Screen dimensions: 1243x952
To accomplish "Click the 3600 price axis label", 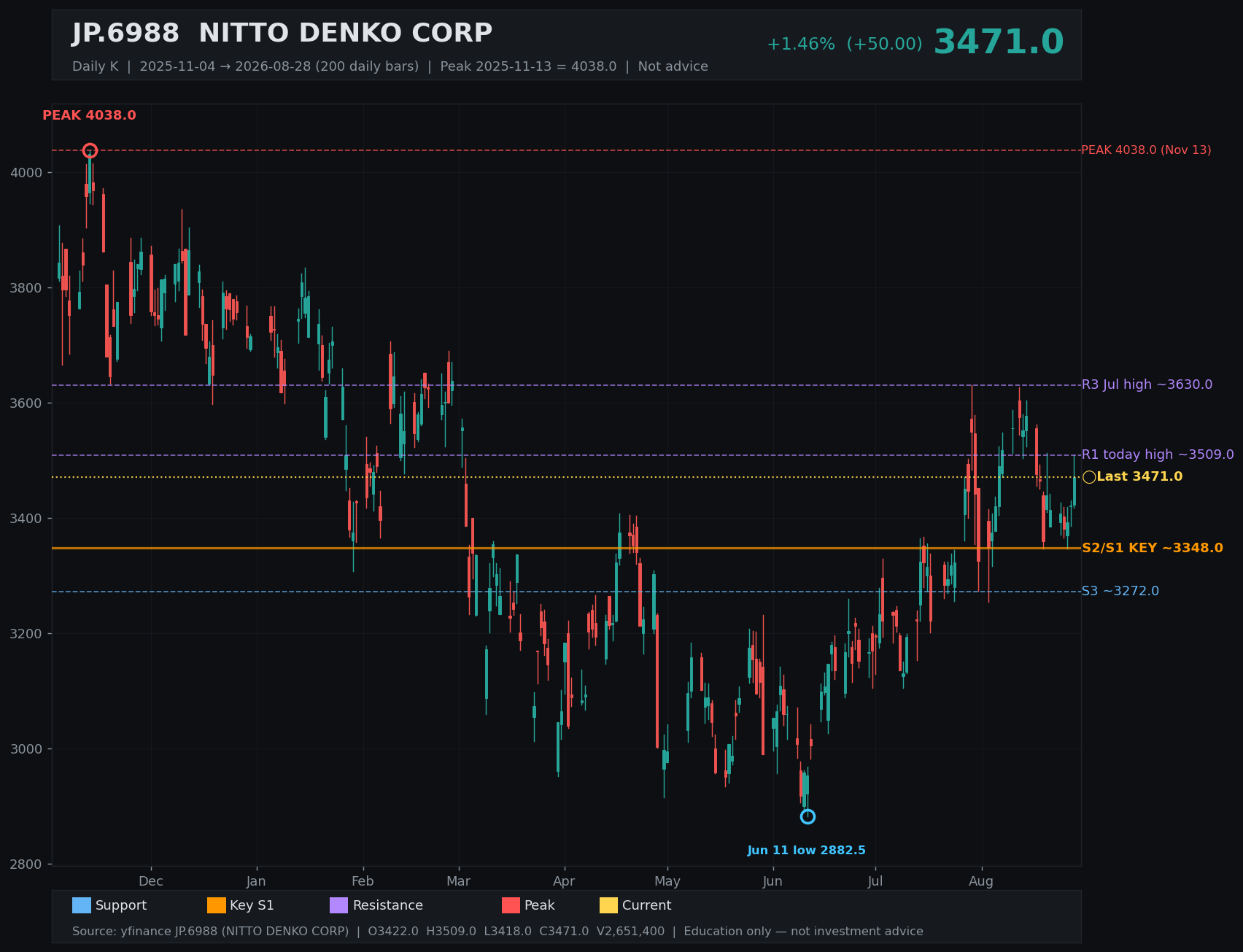I will pos(26,403).
